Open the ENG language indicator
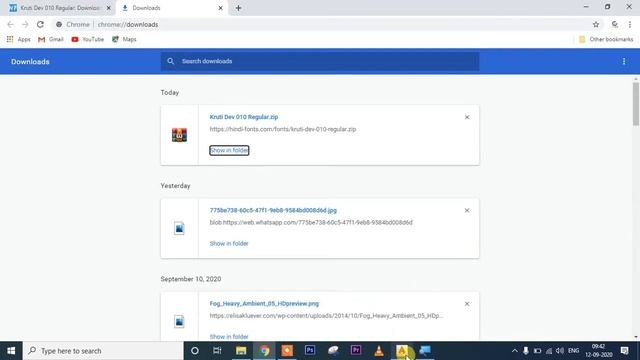The height and width of the screenshot is (360, 640). [573, 351]
